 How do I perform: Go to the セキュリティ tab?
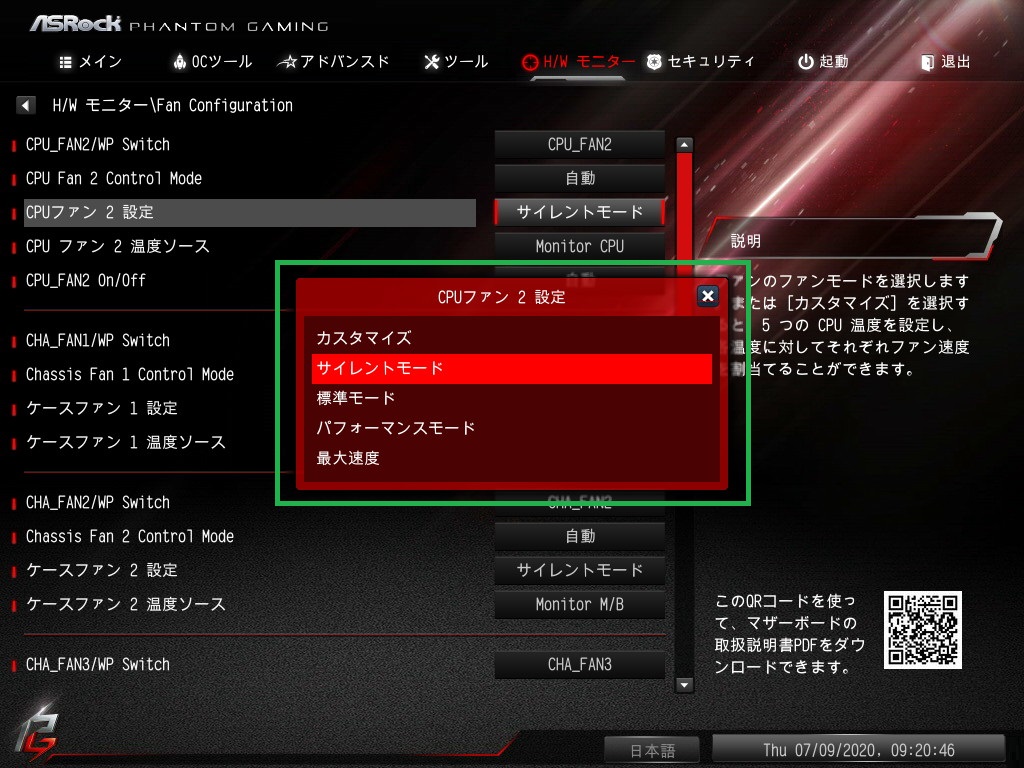[x=701, y=61]
